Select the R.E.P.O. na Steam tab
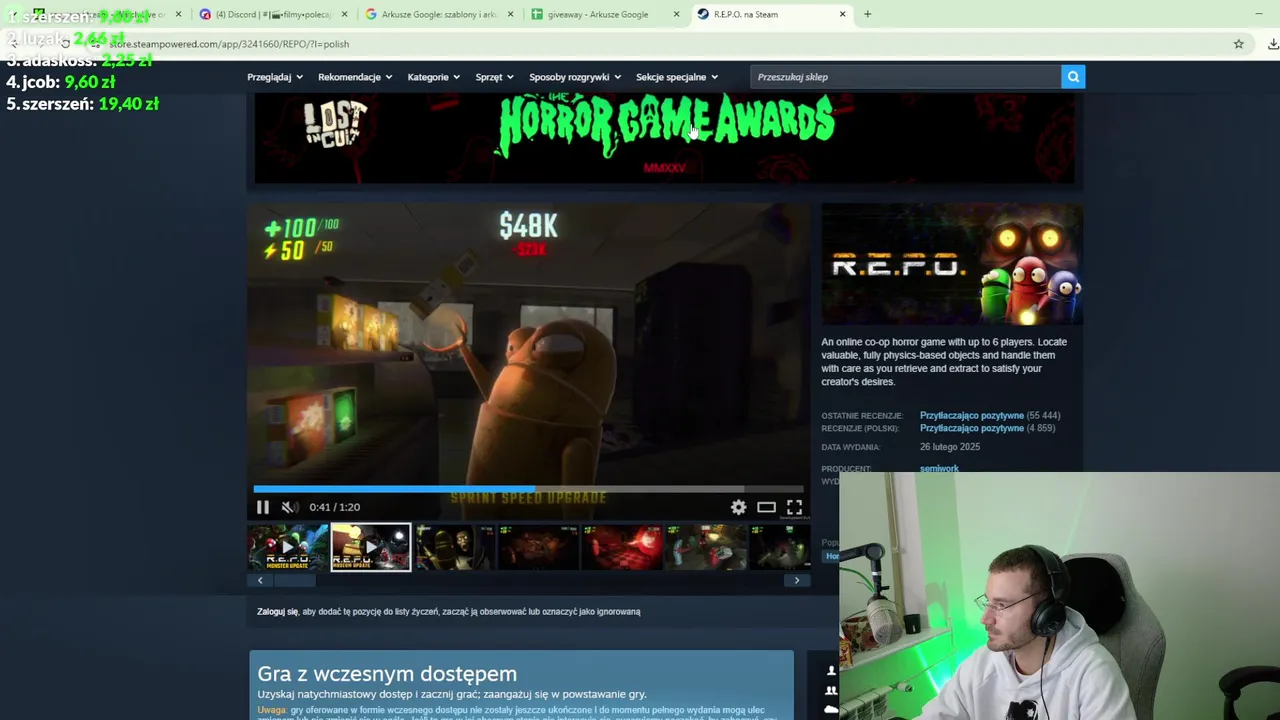 pyautogui.click(x=770, y=14)
